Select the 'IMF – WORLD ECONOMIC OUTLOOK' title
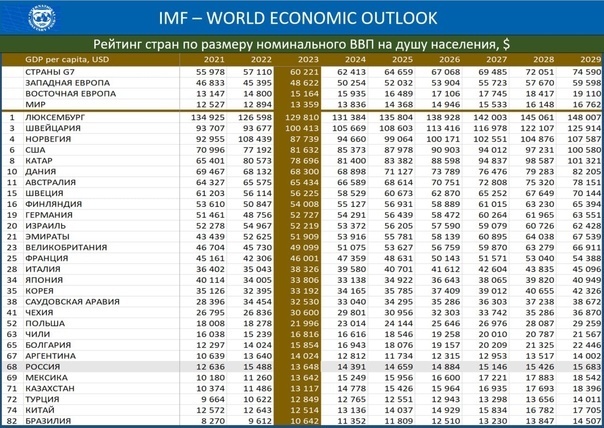 (298, 18)
